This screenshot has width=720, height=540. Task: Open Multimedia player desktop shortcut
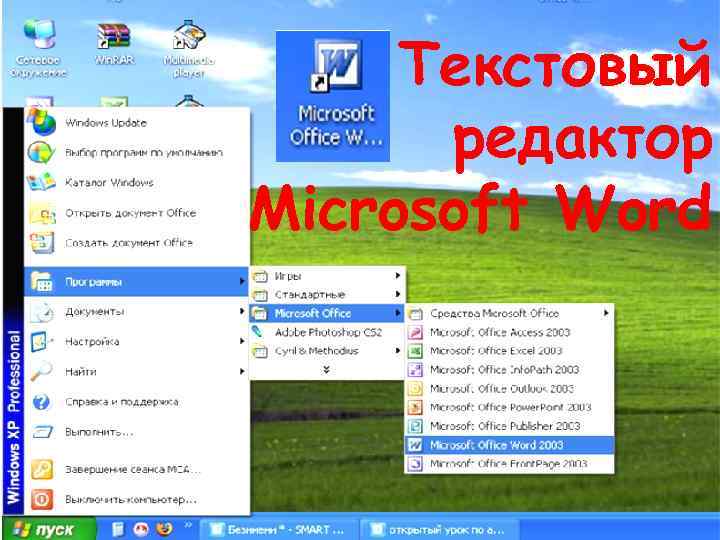[x=189, y=49]
